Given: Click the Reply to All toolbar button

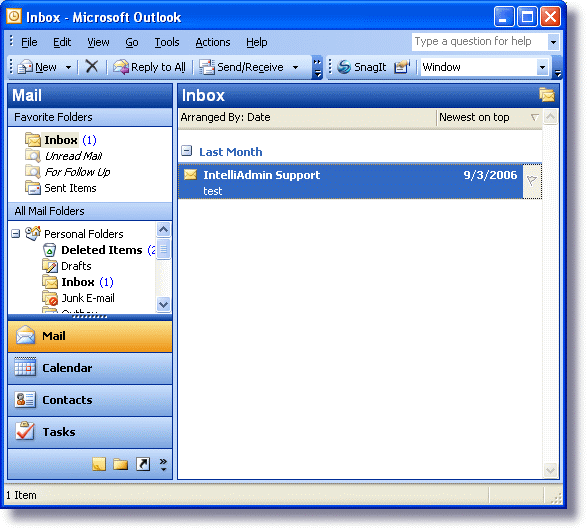Looking at the screenshot, I should tap(149, 67).
